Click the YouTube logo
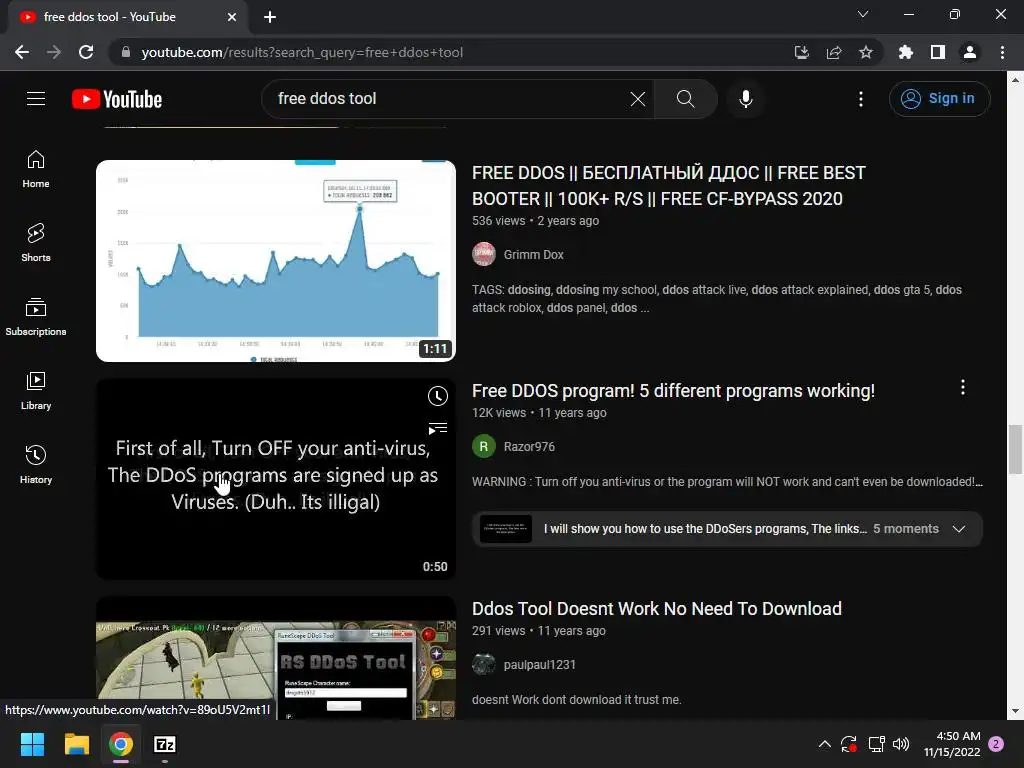Screen dimensions: 1024x768 pyautogui.click(x=117, y=99)
